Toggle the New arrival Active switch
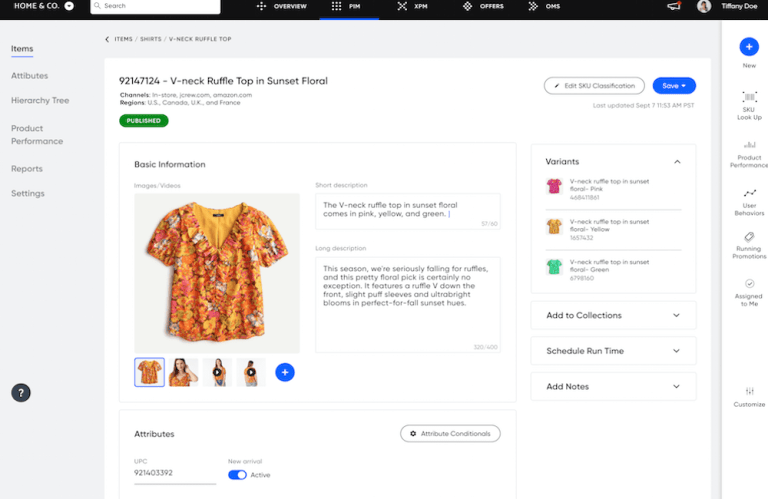 point(237,475)
